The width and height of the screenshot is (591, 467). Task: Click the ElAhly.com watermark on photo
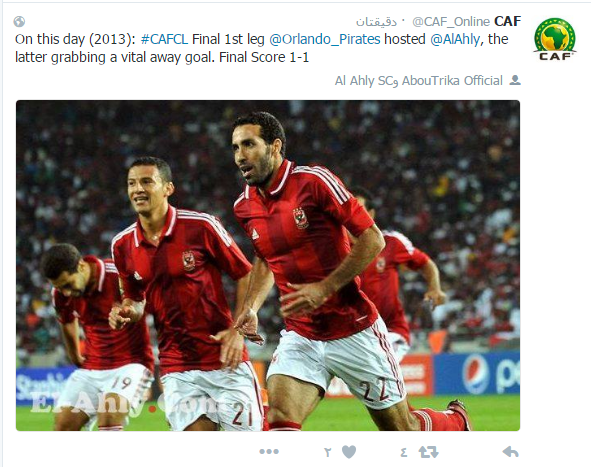click(124, 403)
